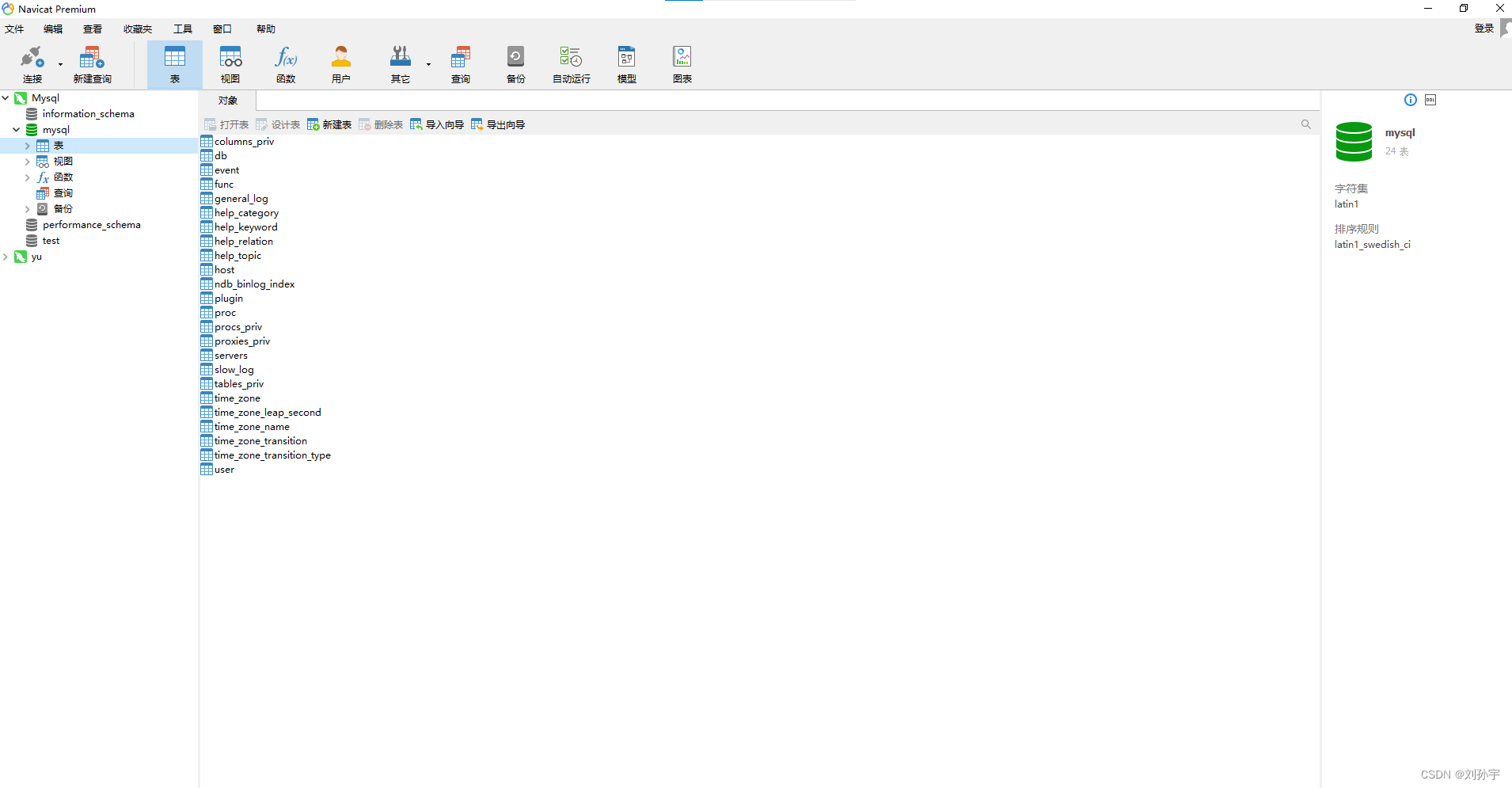Open the 查看 menu
This screenshot has height=788, width=1512.
point(93,29)
